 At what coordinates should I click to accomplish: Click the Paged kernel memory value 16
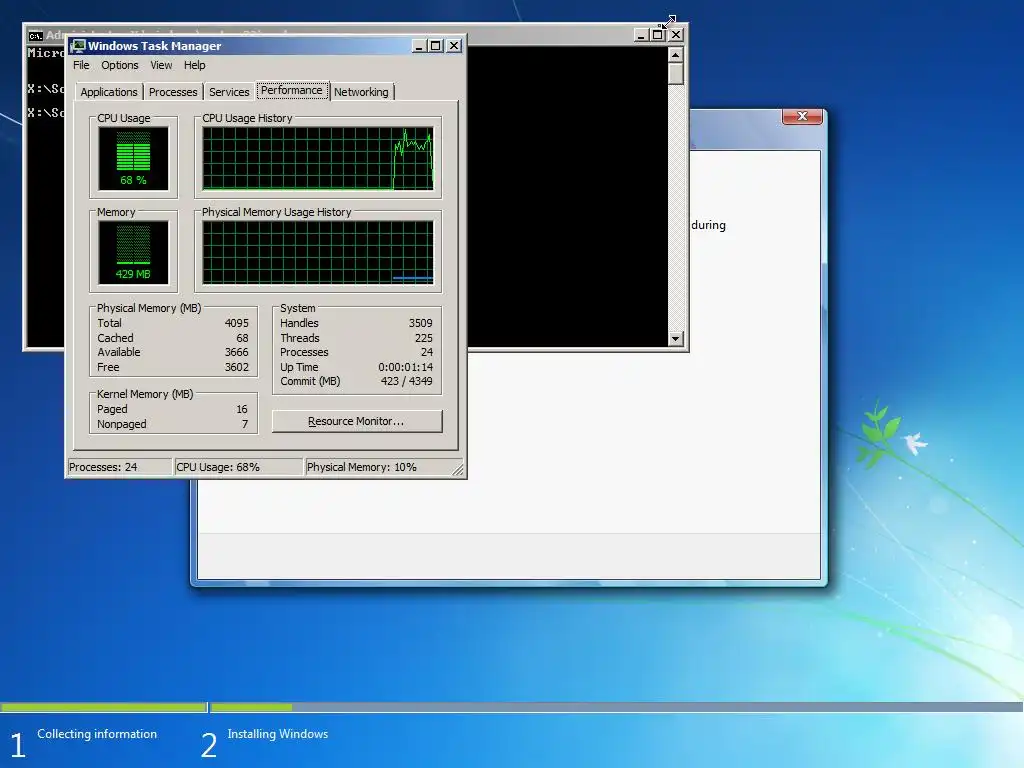[x=242, y=409]
